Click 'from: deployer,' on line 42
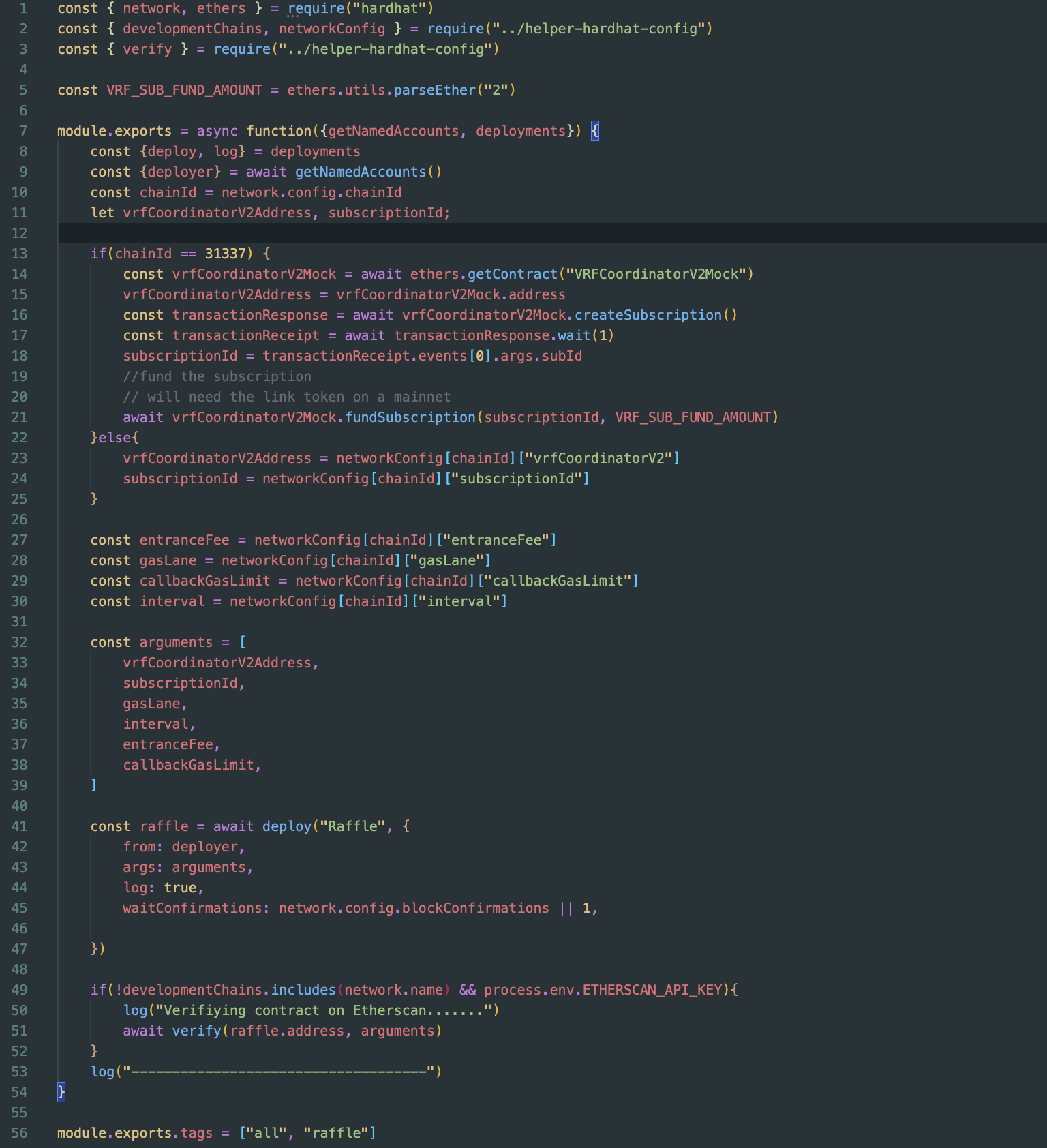This screenshot has height=1148, width=1047. click(x=184, y=847)
